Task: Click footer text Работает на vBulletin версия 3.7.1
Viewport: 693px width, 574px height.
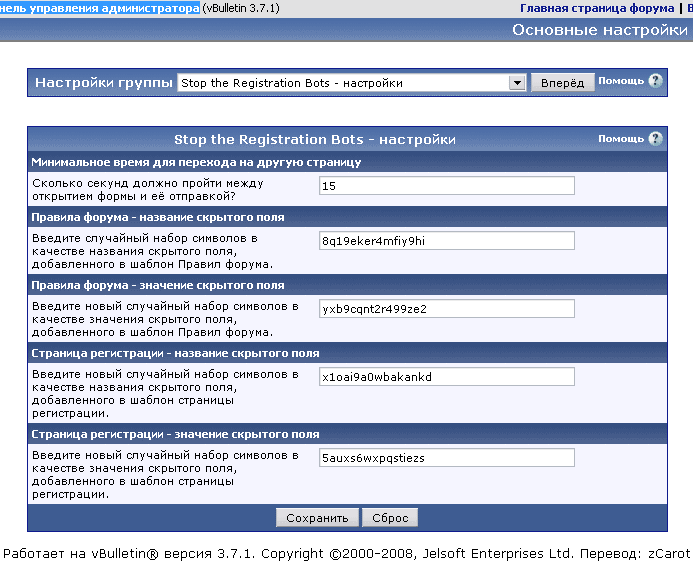Action: 129,554
